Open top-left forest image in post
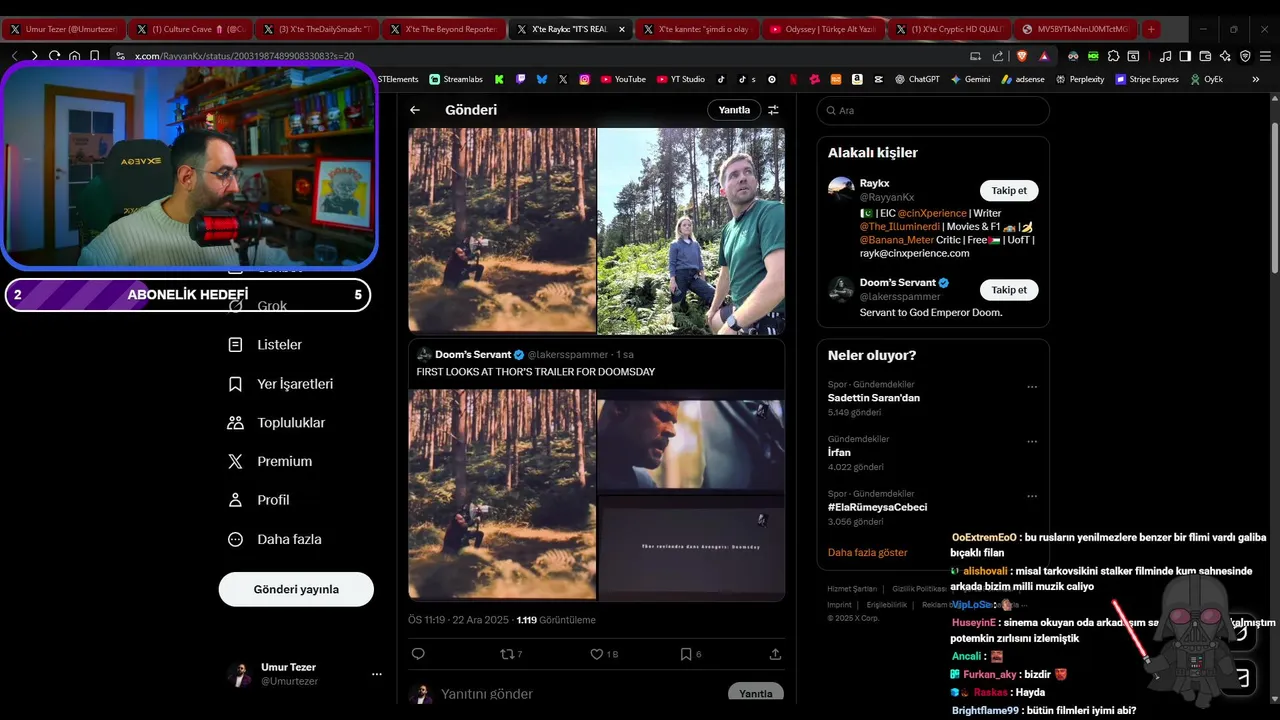This screenshot has width=1280, height=720. (x=502, y=230)
